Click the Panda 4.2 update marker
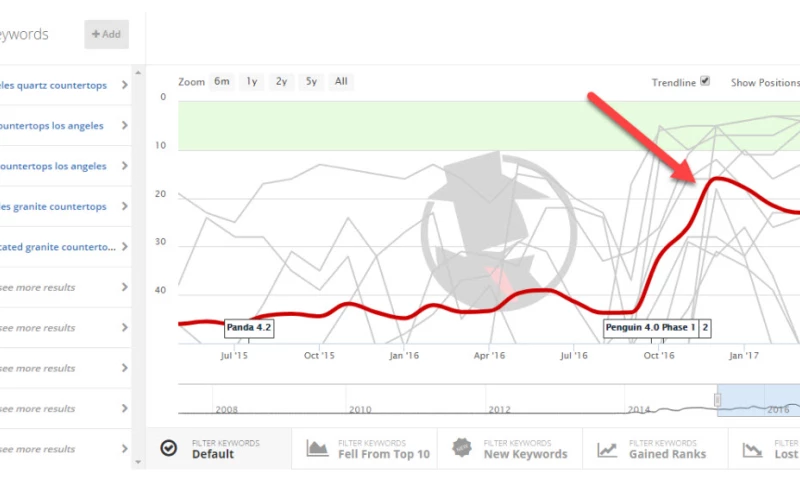 [249, 327]
